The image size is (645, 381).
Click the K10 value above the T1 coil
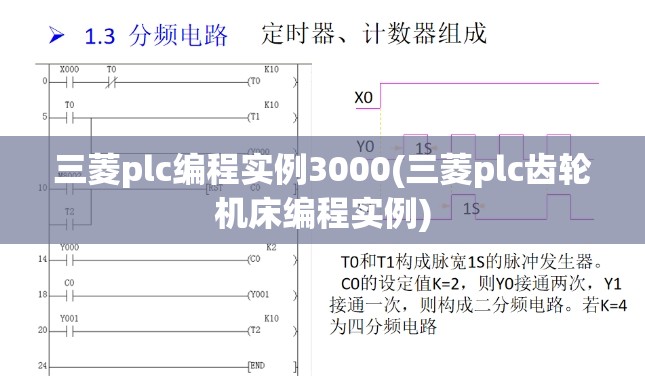[271, 105]
